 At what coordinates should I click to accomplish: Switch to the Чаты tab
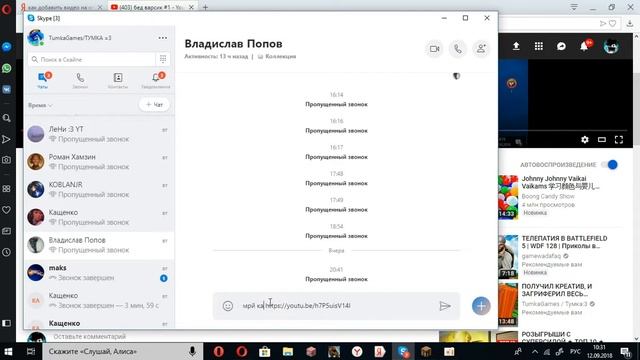pyautogui.click(x=43, y=80)
